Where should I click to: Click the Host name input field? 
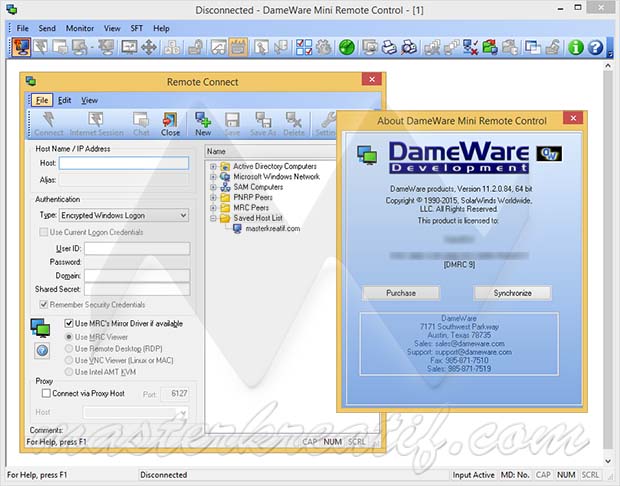point(124,163)
